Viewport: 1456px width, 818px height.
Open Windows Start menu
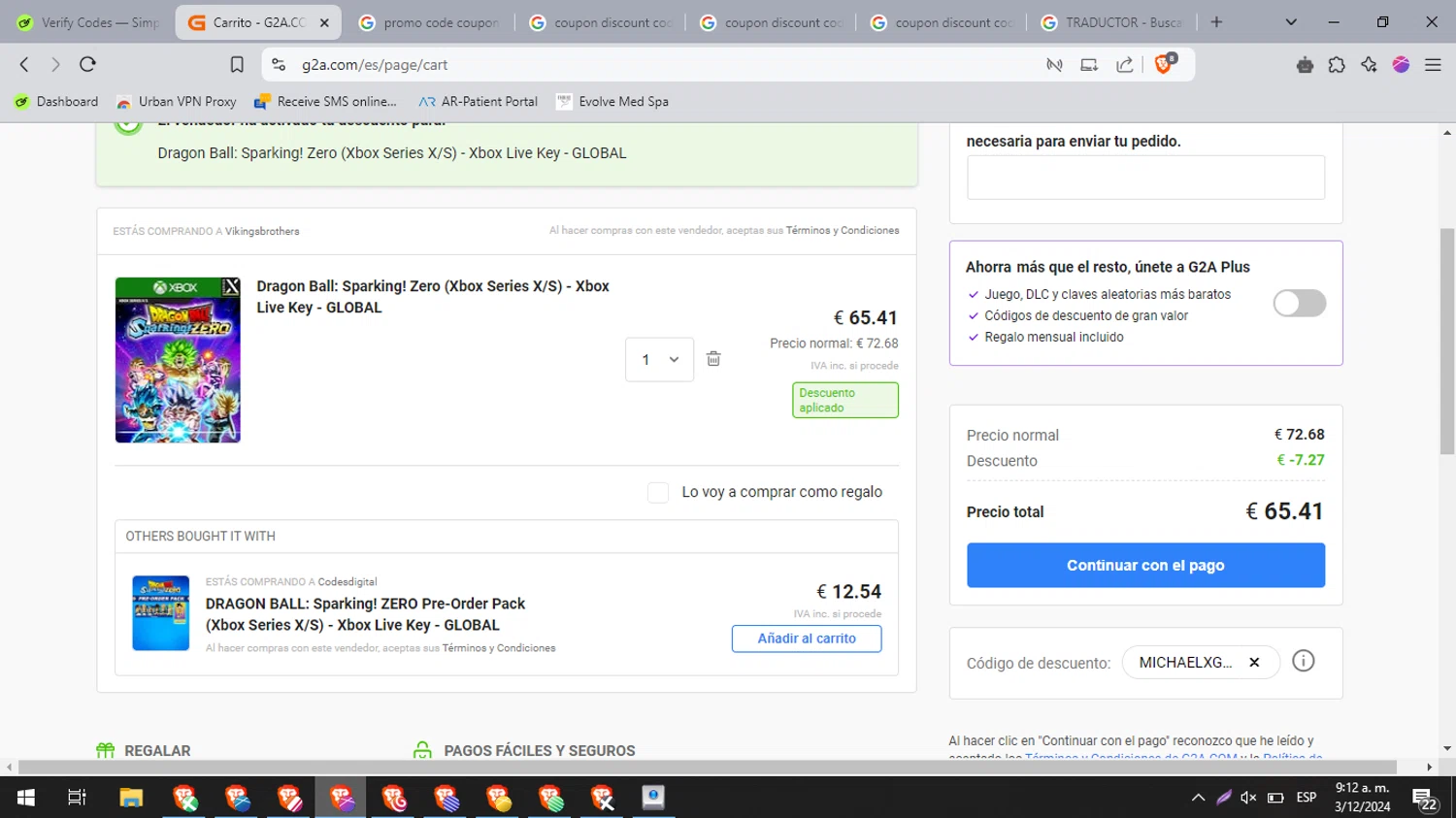tap(26, 798)
